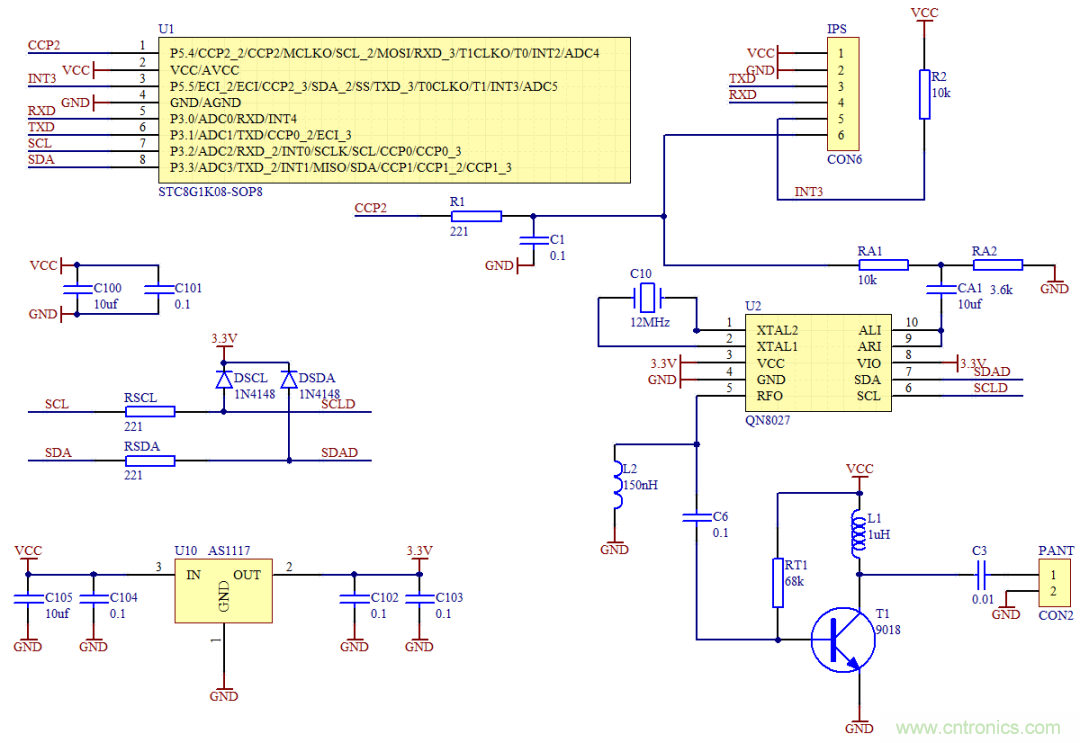This screenshot has height=743, width=1080.
Task: Select the L1 1uH inductor symbol
Action: (858, 533)
